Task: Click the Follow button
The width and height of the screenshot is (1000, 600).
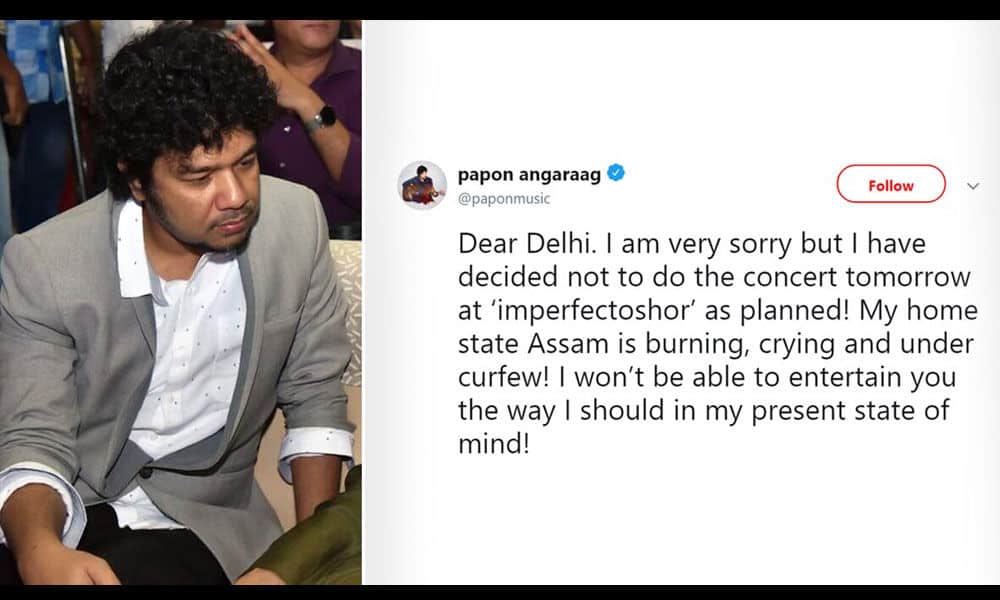Action: click(890, 184)
